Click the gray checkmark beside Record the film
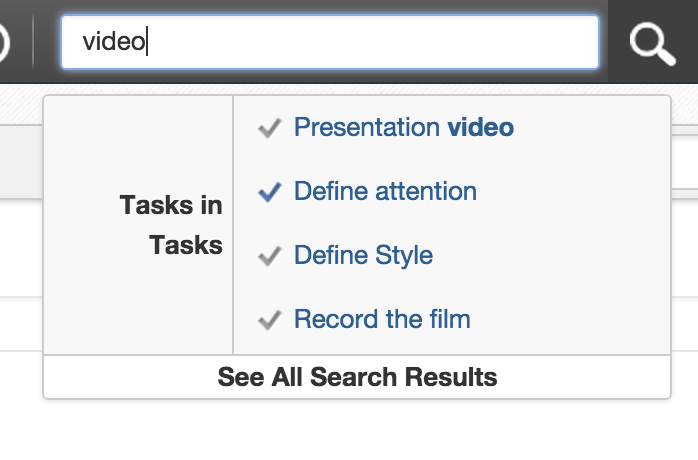 [270, 320]
